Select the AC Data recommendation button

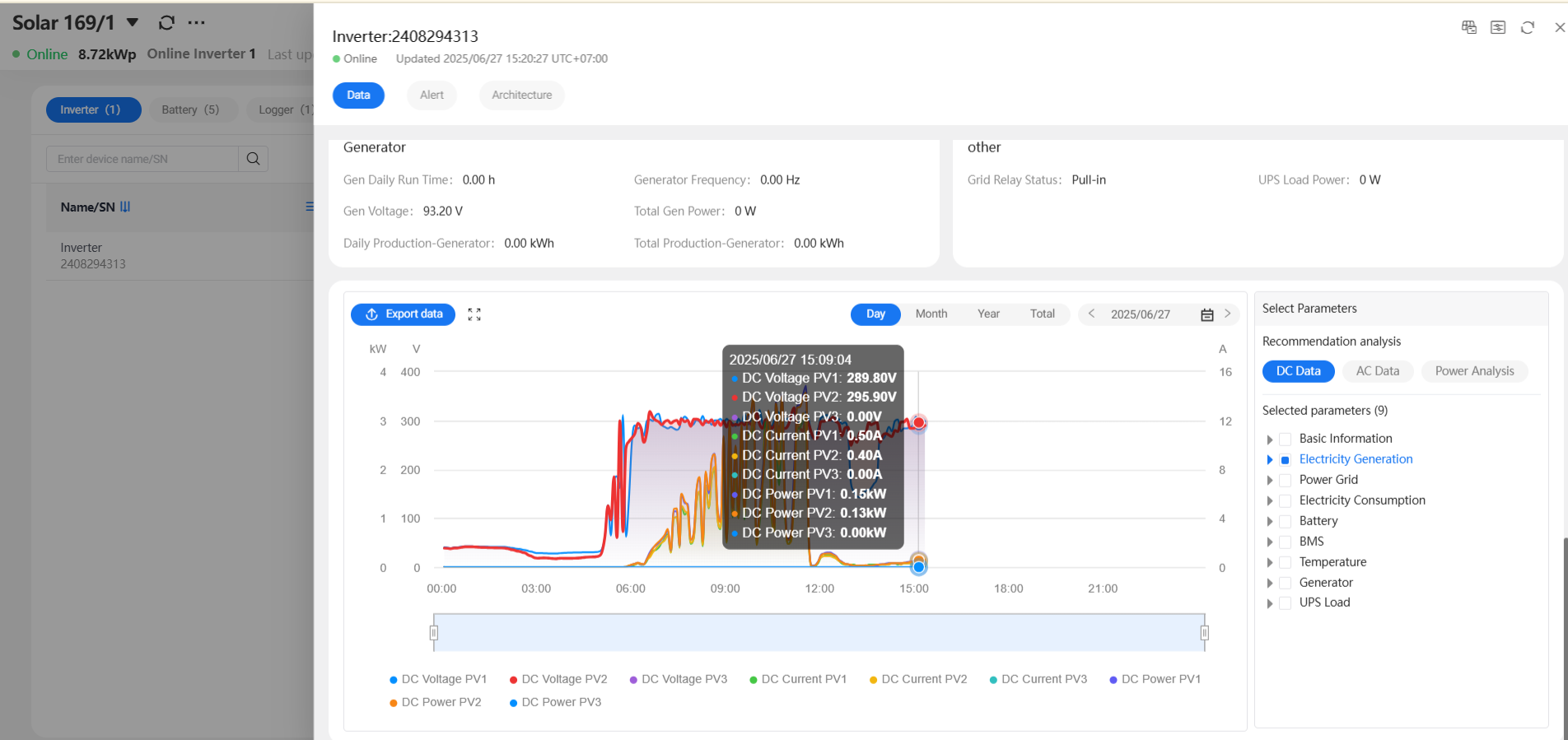pos(1377,371)
